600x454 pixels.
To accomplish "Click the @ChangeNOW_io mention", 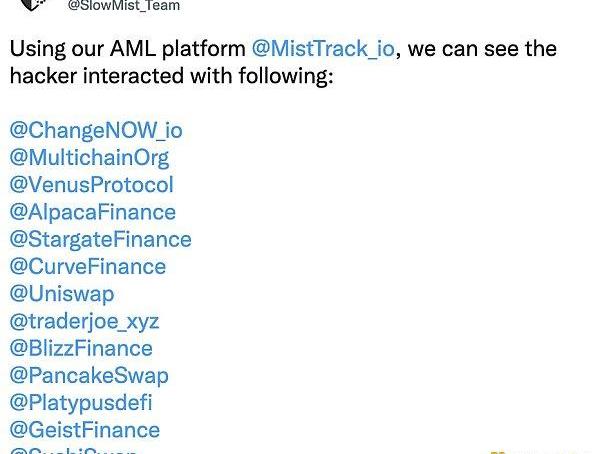I will coord(96,130).
